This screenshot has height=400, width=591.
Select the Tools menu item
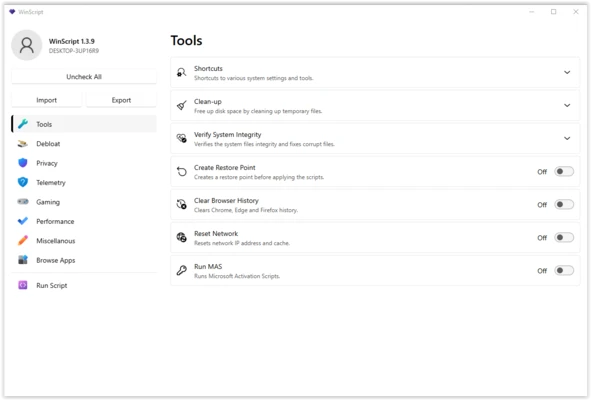84,124
